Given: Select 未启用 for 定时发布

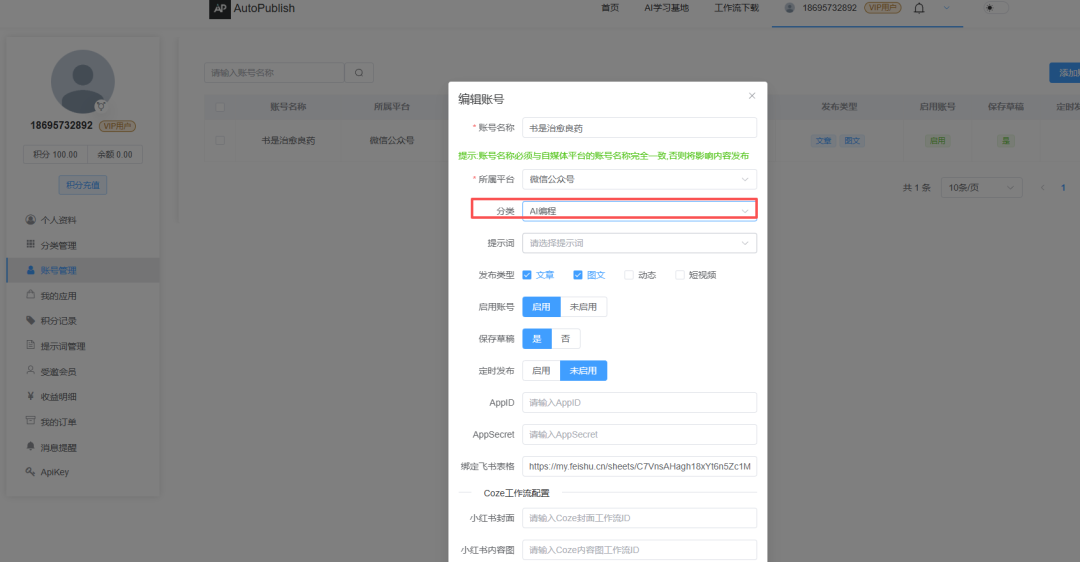Looking at the screenshot, I should [583, 371].
